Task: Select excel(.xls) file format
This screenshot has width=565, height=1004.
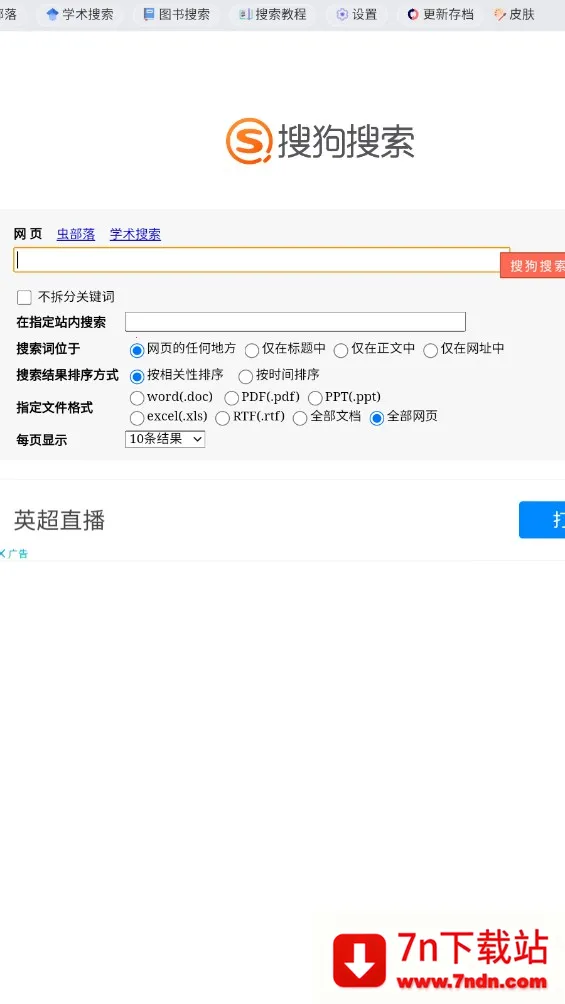Action: 136,418
